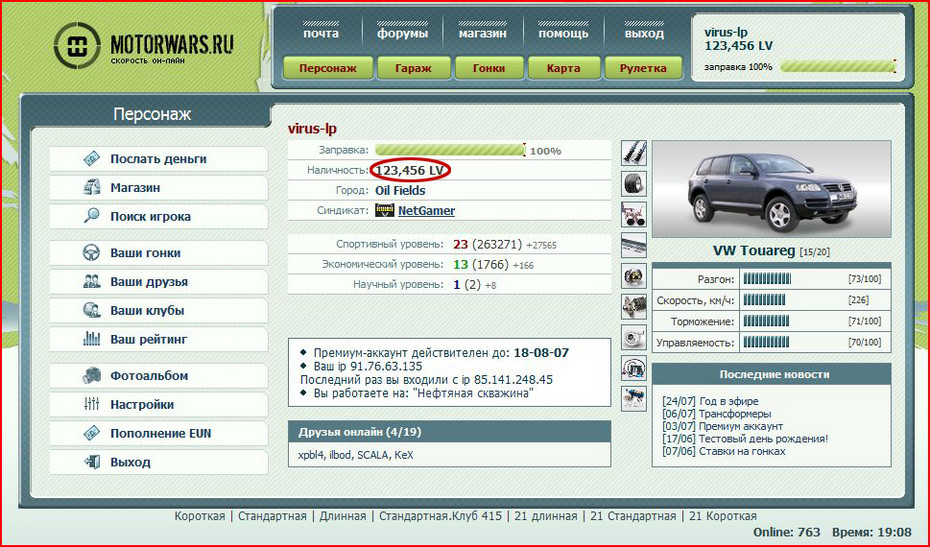Click the Motorwars.ru logo
The image size is (930, 547).
144,46
